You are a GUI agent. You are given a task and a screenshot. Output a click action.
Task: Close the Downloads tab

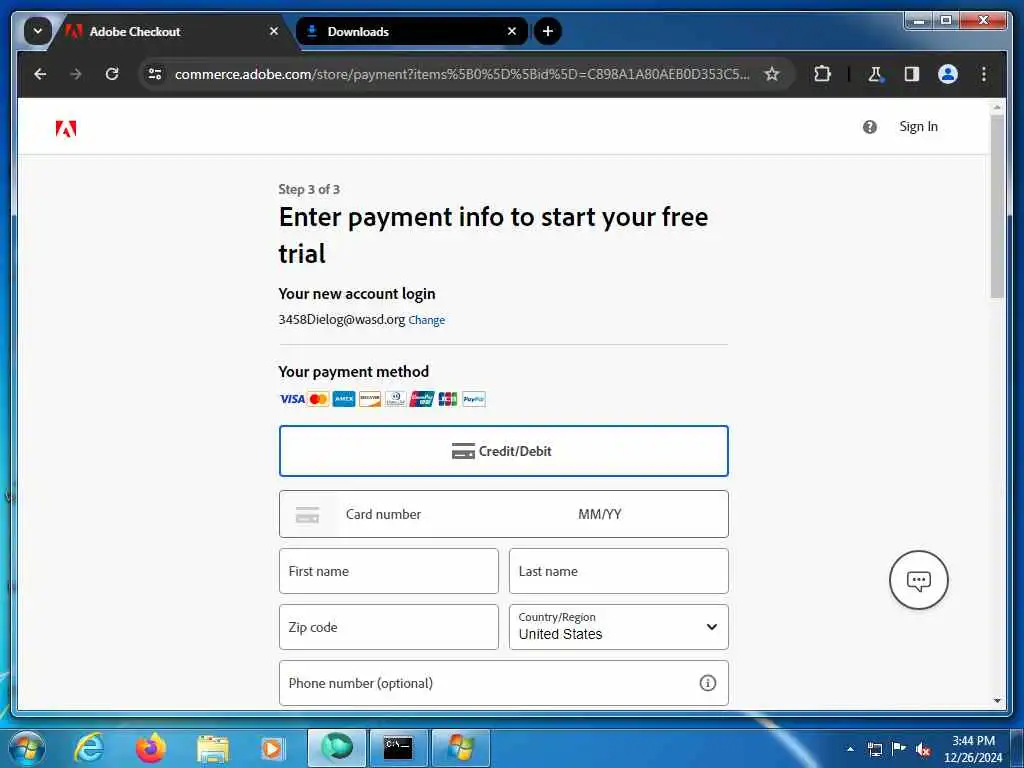[x=512, y=31]
